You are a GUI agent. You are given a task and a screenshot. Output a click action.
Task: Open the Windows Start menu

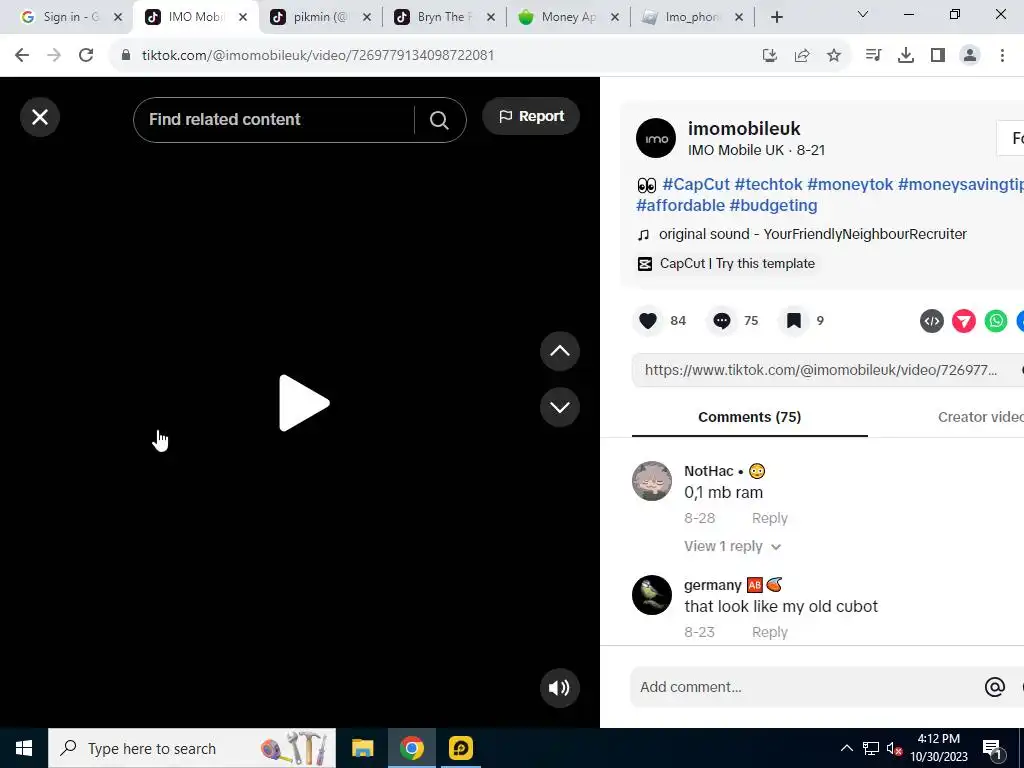(24, 748)
